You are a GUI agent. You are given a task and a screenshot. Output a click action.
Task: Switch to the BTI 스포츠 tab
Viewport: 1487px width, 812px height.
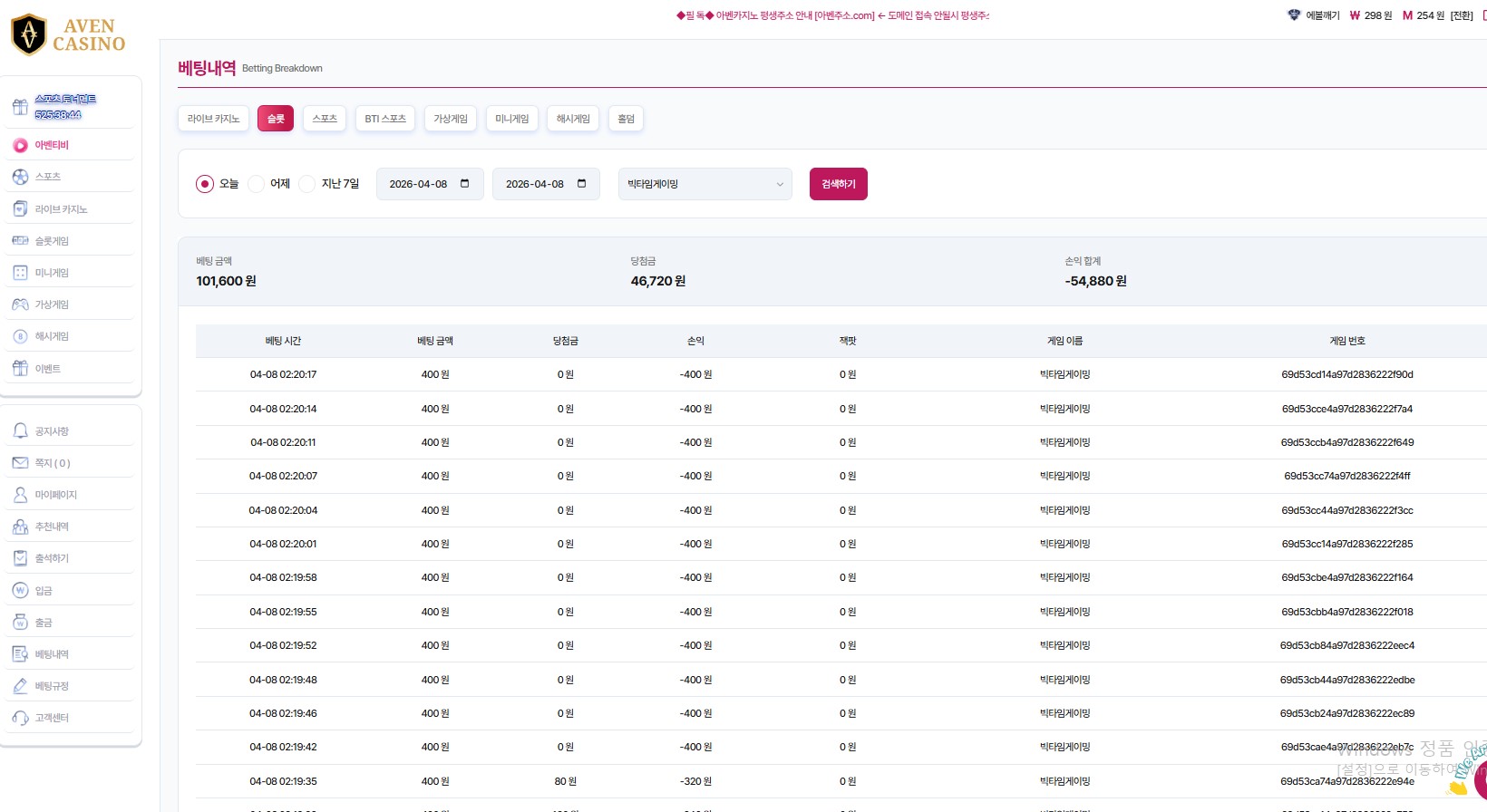click(385, 119)
